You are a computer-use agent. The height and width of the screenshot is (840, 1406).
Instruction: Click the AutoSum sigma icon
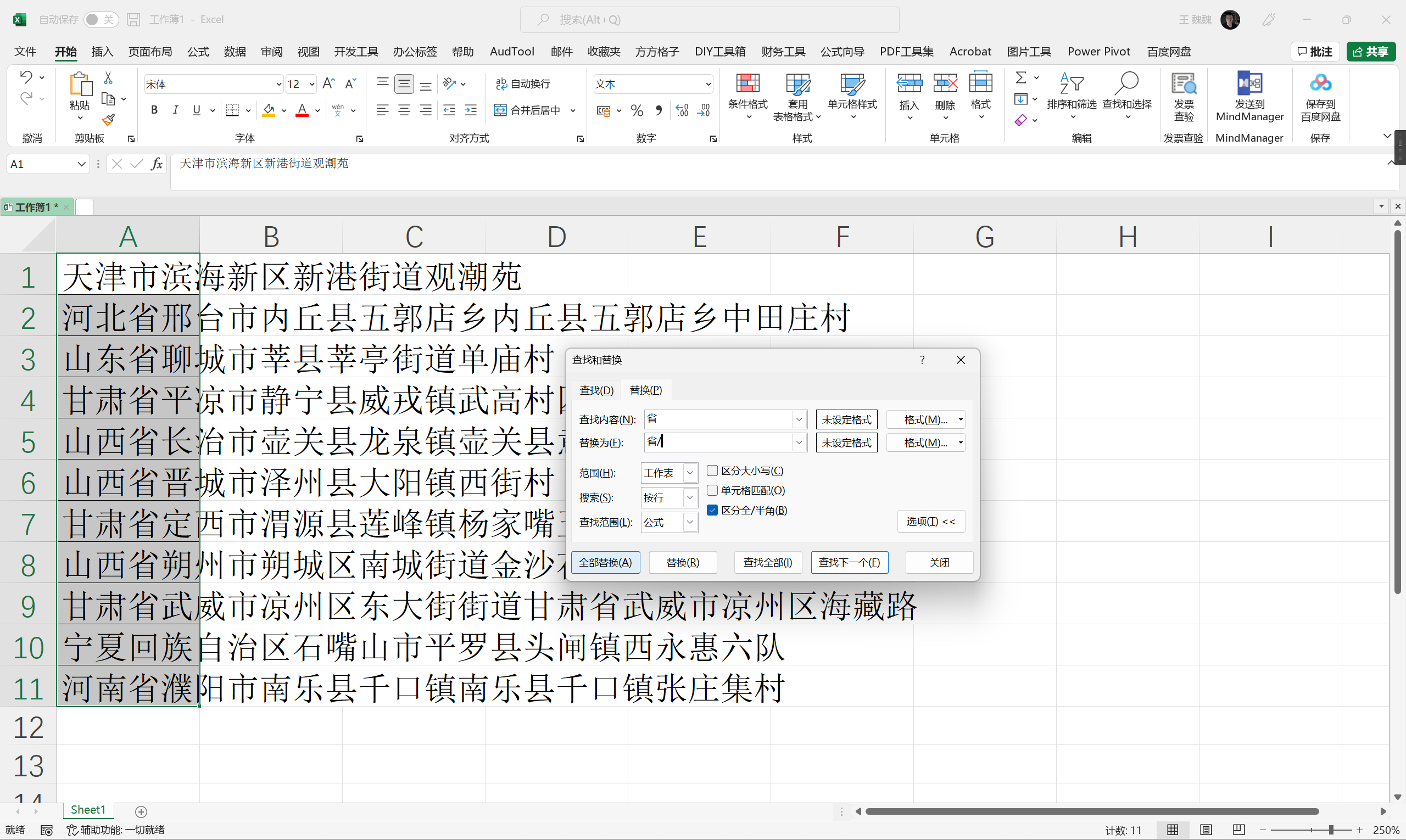(x=1020, y=77)
